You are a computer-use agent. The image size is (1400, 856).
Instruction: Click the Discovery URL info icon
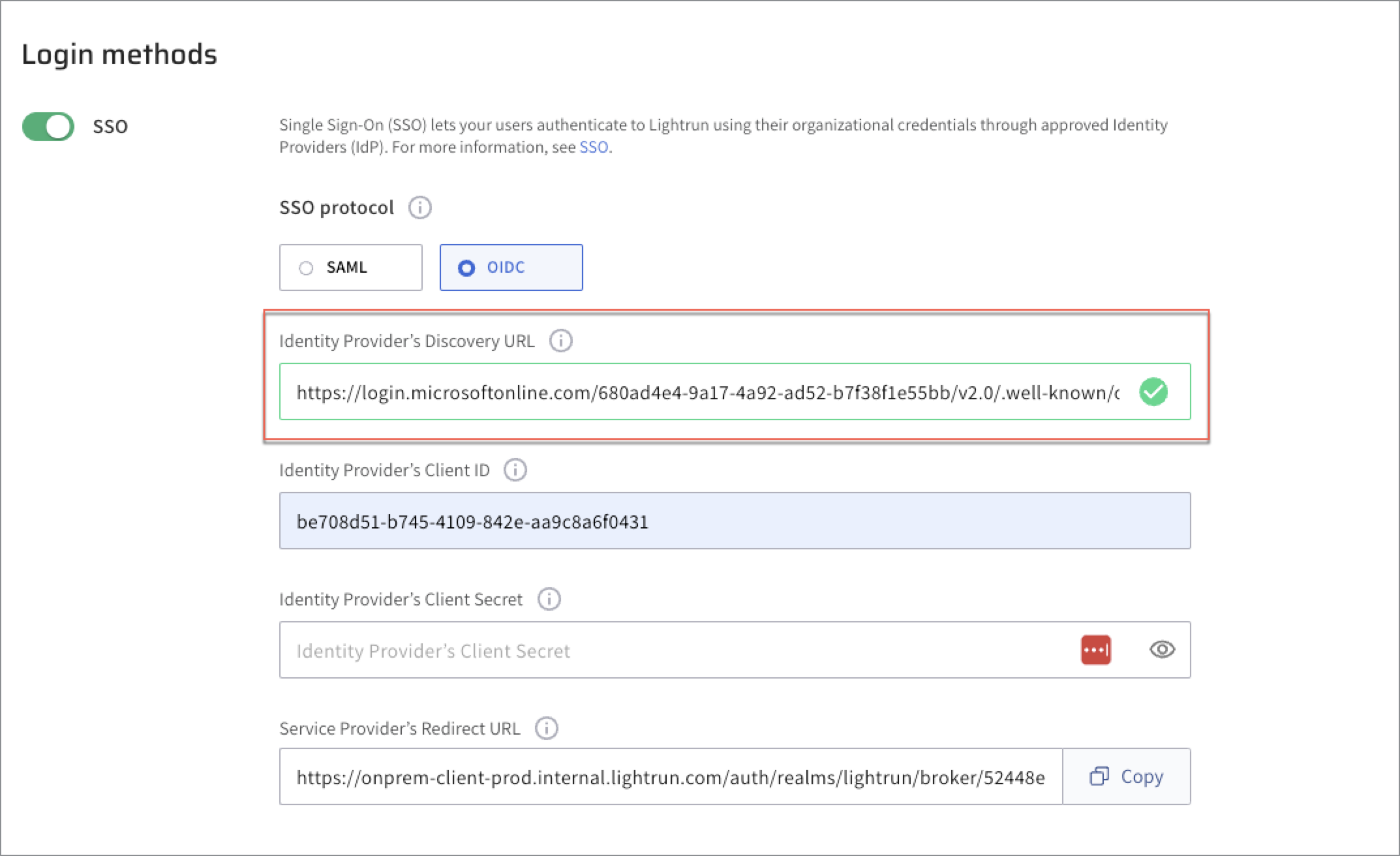pyautogui.click(x=560, y=341)
